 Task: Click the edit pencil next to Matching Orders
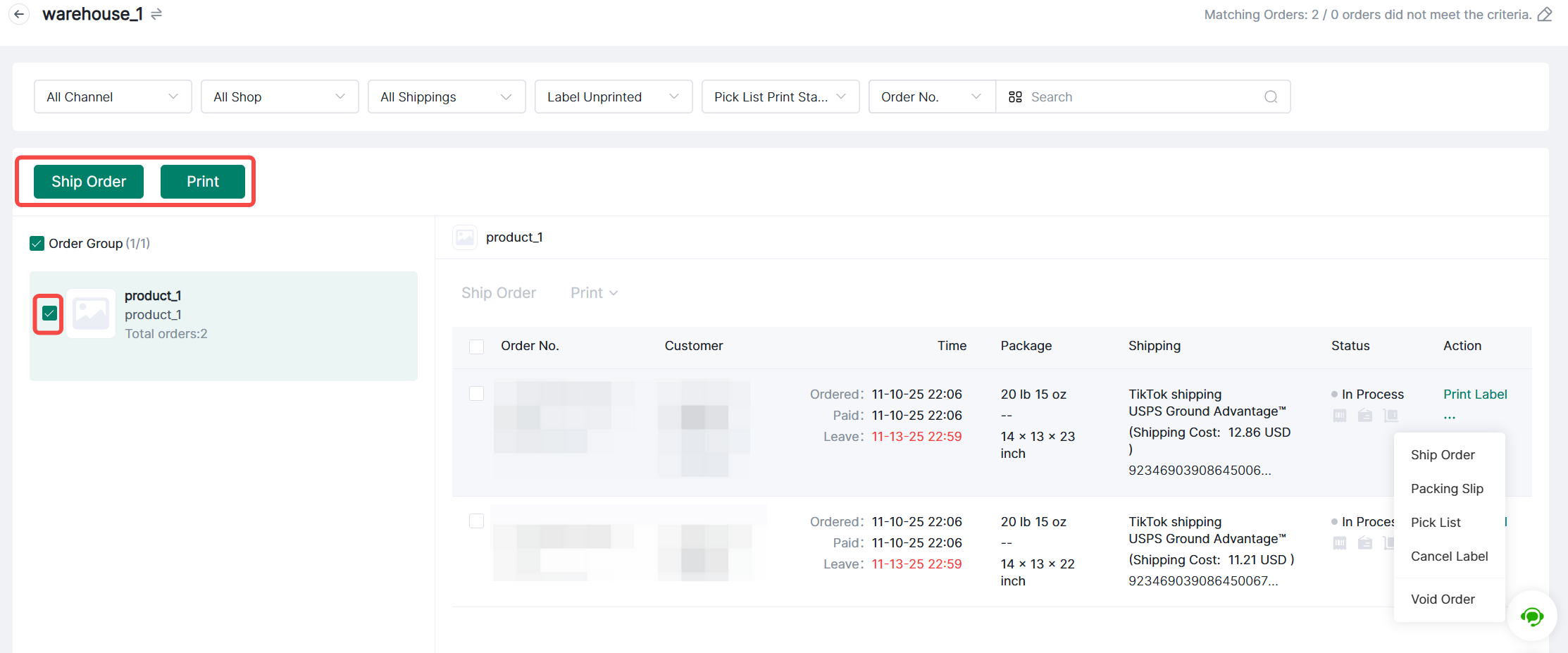pyautogui.click(x=1545, y=15)
